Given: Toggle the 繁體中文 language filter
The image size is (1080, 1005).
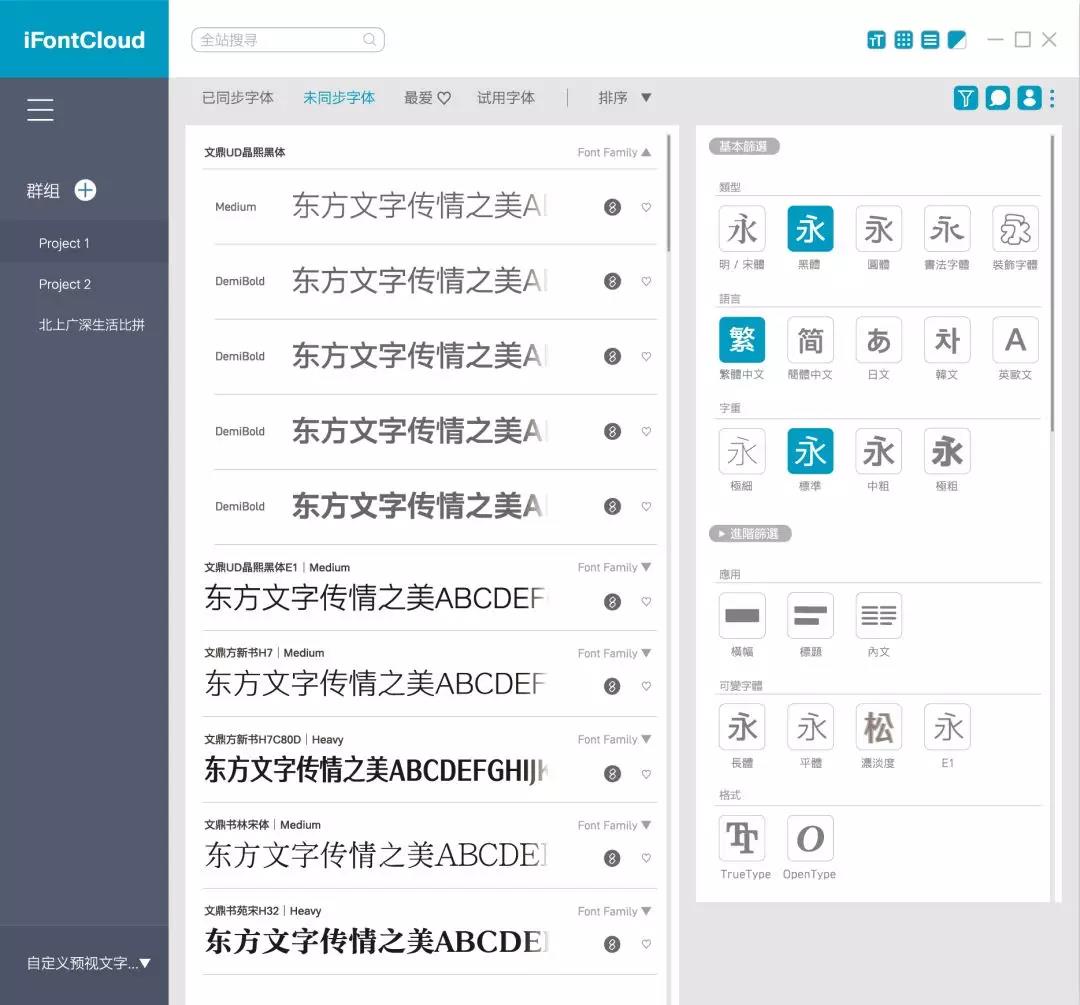Looking at the screenshot, I should point(742,340).
